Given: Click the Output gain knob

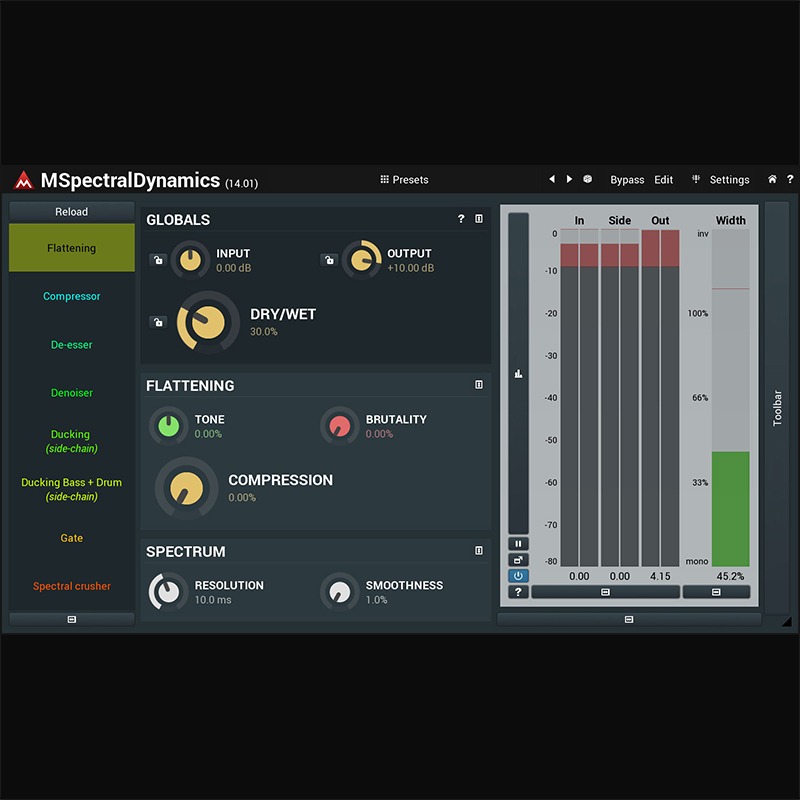Looking at the screenshot, I should (x=361, y=260).
